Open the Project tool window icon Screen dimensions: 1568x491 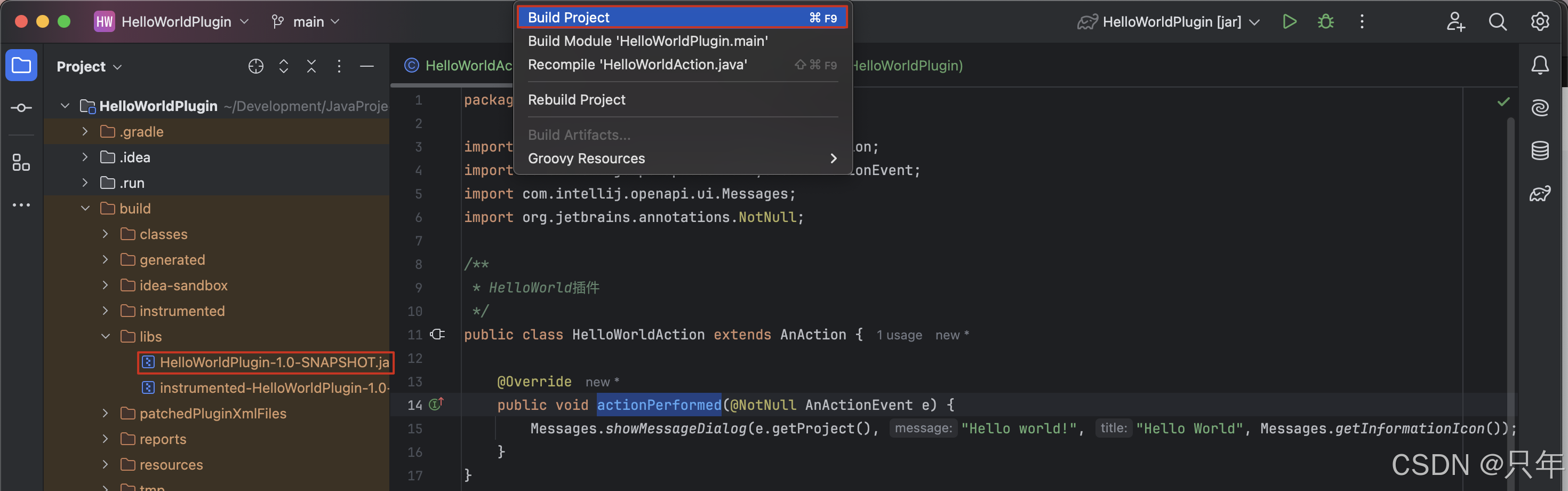pyautogui.click(x=21, y=65)
